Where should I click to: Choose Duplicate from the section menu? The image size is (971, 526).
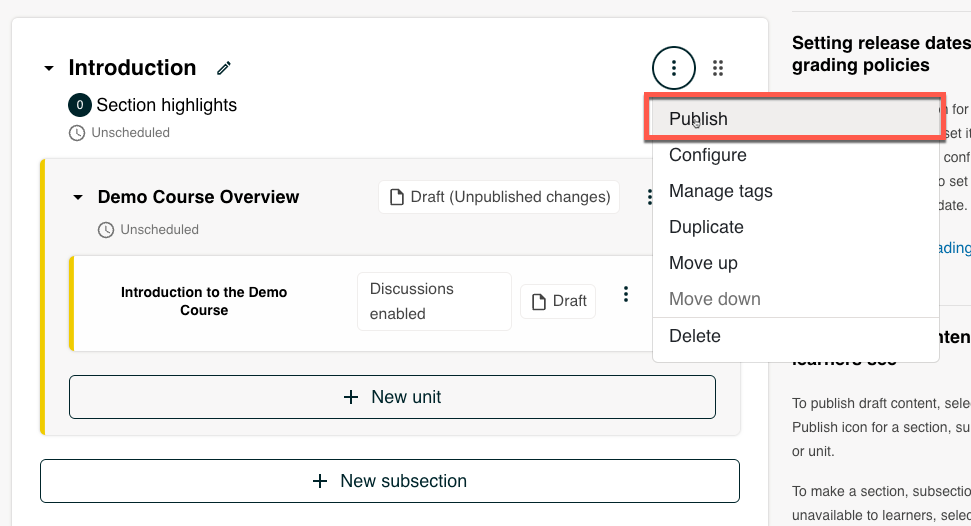coord(706,227)
